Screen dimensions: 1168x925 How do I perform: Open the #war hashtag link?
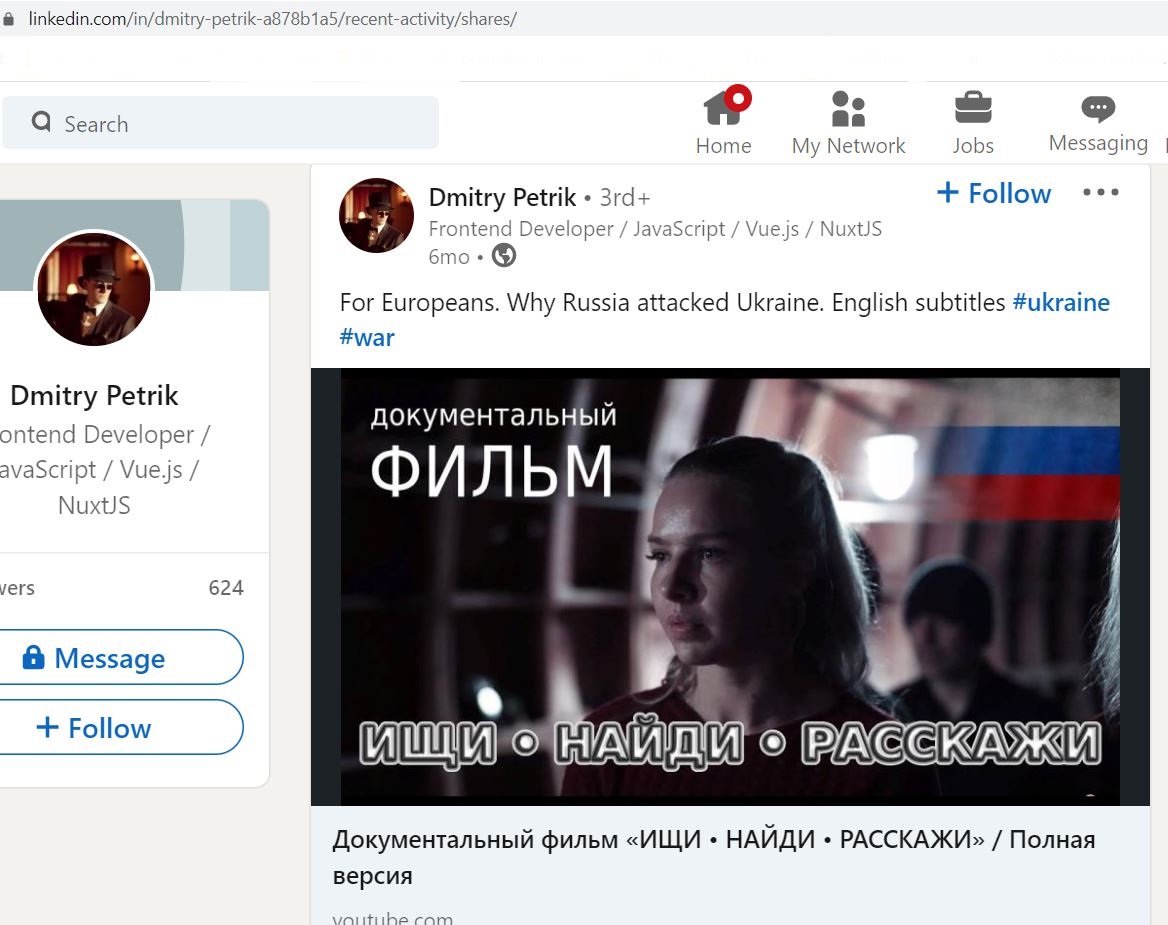tap(366, 337)
